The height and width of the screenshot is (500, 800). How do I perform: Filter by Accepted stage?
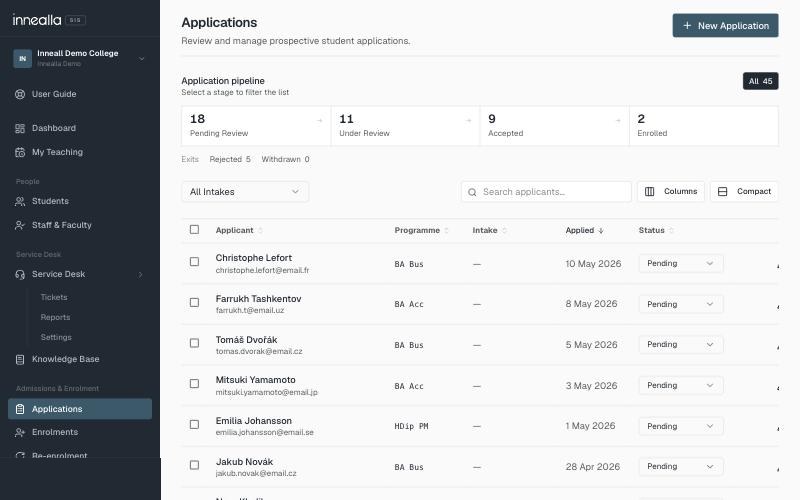[x=555, y=126]
